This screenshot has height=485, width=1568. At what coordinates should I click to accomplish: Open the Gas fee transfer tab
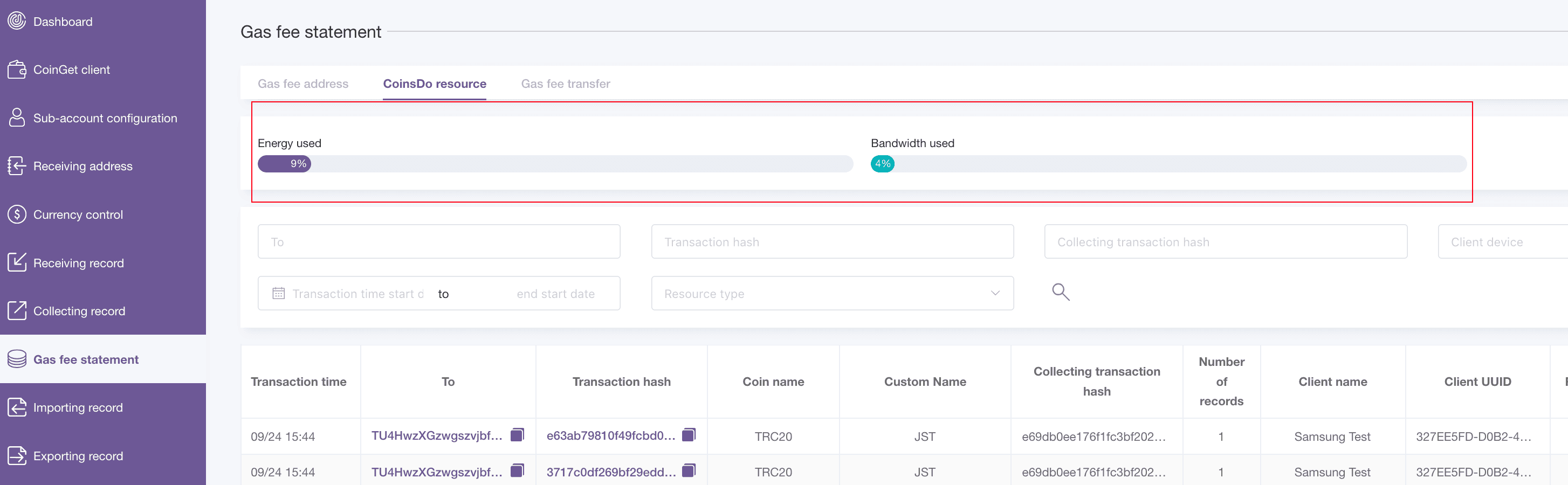click(565, 84)
